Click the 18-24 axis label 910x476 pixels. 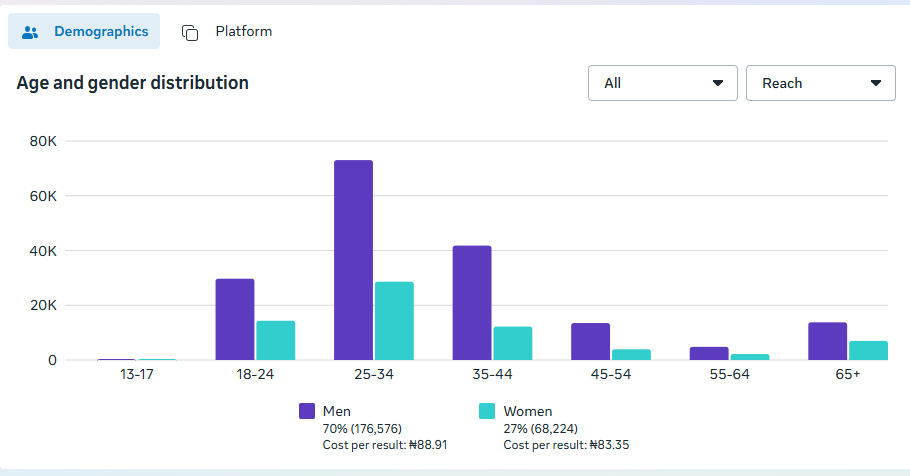pyautogui.click(x=255, y=374)
